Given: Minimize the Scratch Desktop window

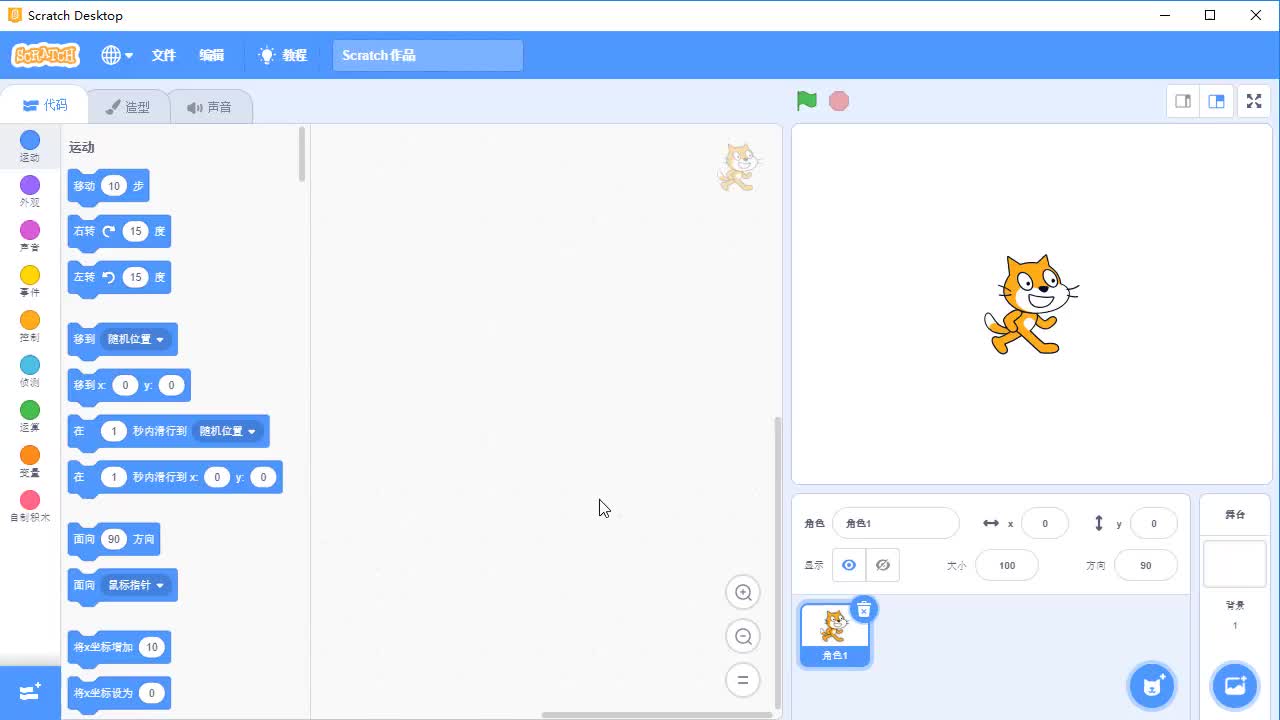Looking at the screenshot, I should [1164, 15].
